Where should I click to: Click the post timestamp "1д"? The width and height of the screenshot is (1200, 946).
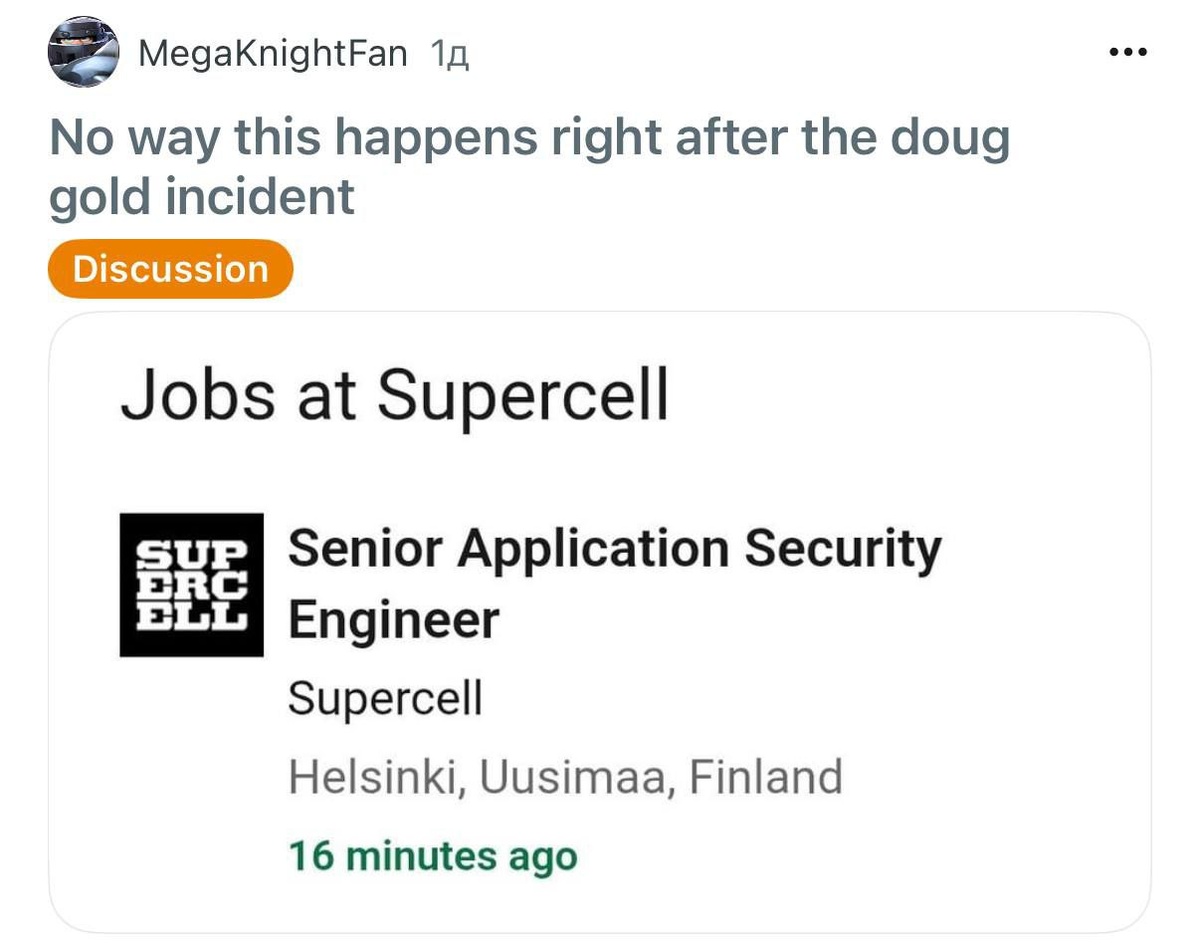(x=449, y=54)
